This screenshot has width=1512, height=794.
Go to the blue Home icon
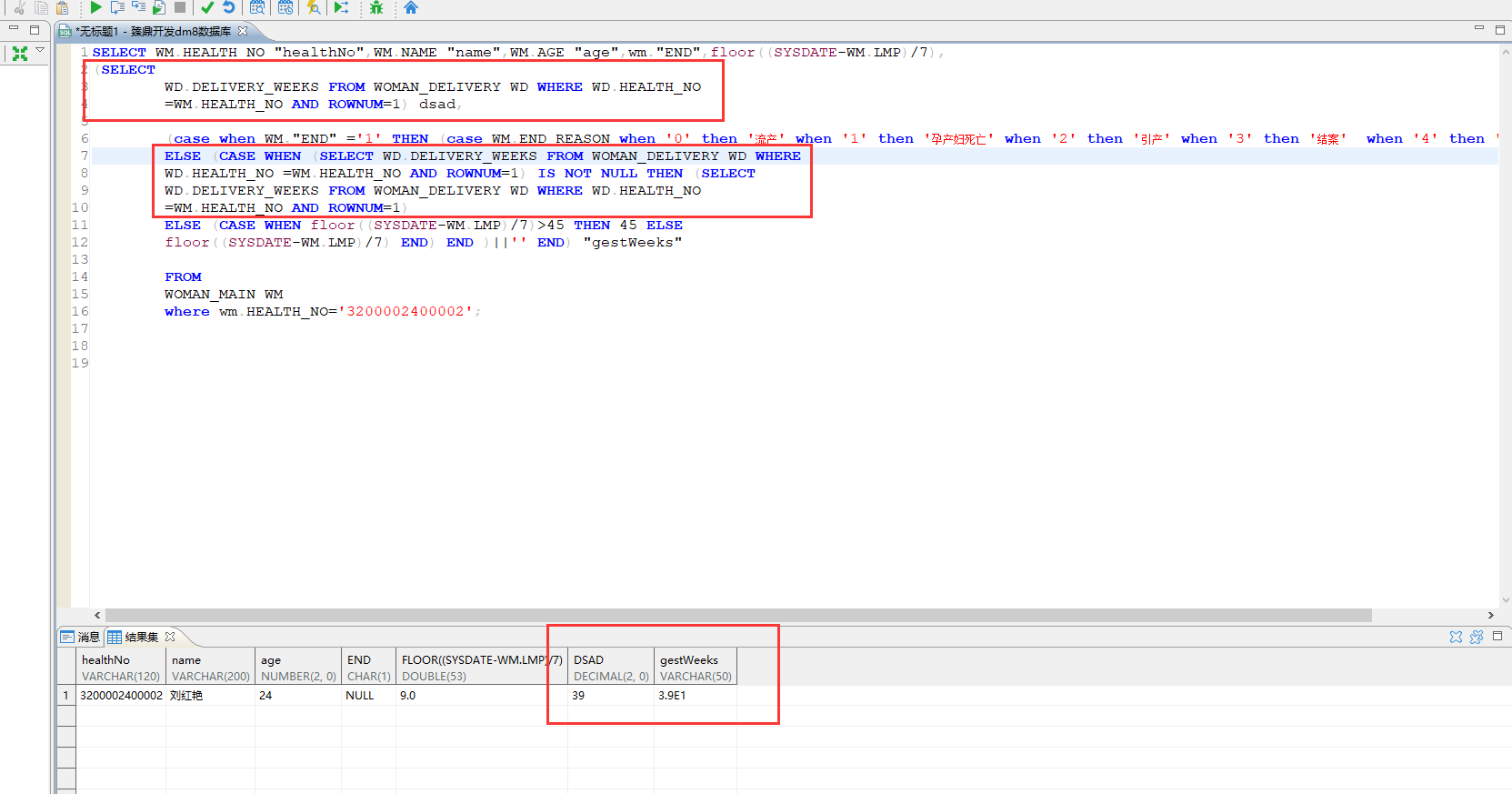[x=411, y=7]
